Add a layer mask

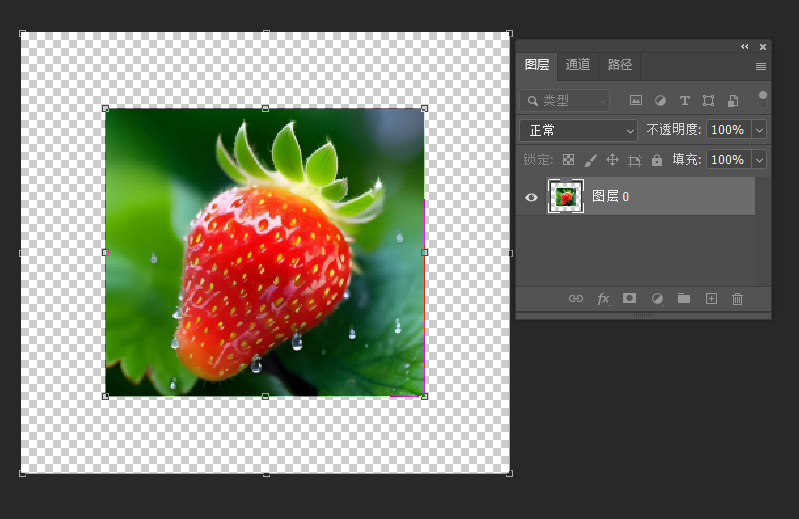click(630, 298)
